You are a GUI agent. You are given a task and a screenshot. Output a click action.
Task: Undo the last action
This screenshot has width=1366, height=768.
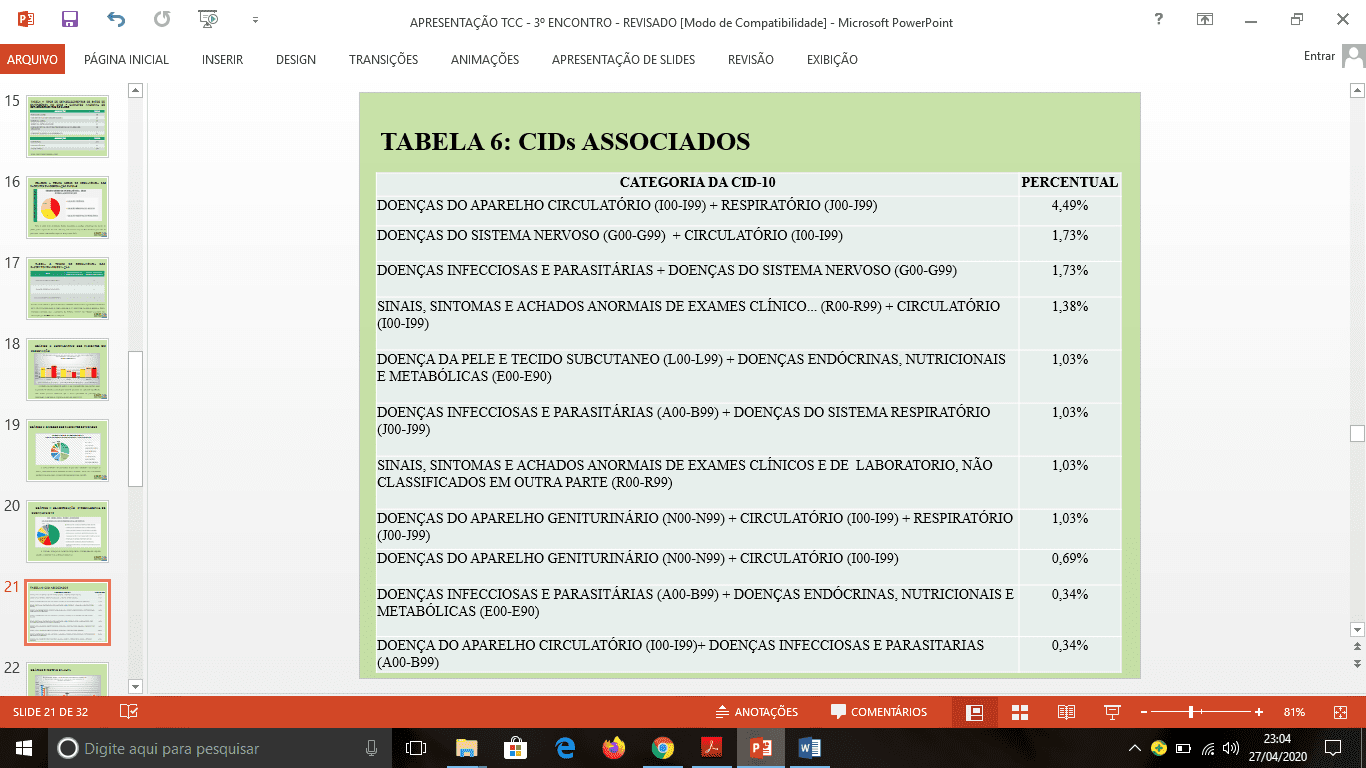click(116, 19)
